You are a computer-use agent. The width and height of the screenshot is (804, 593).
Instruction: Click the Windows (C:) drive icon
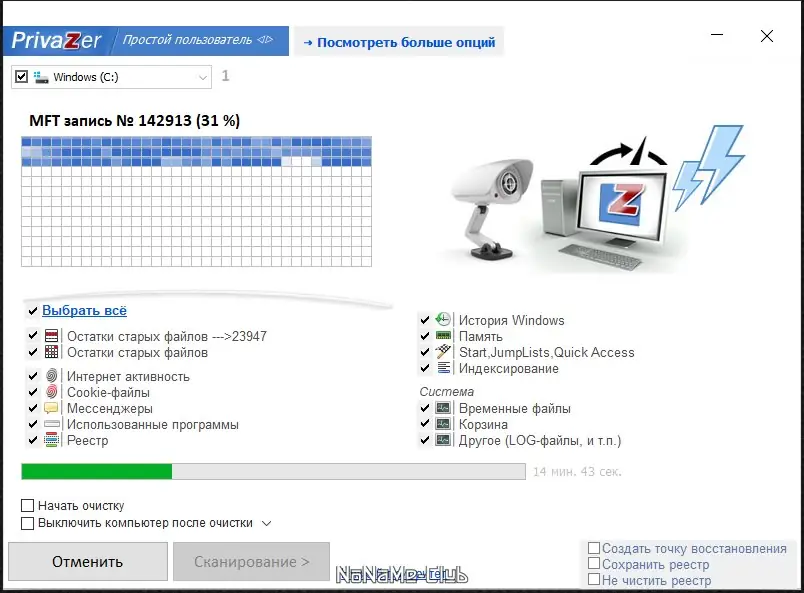click(x=41, y=77)
